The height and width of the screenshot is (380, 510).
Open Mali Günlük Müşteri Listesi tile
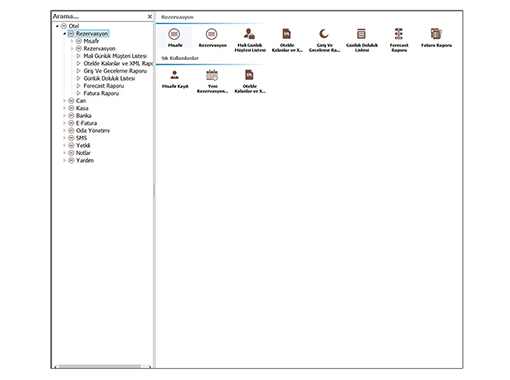[x=250, y=40]
